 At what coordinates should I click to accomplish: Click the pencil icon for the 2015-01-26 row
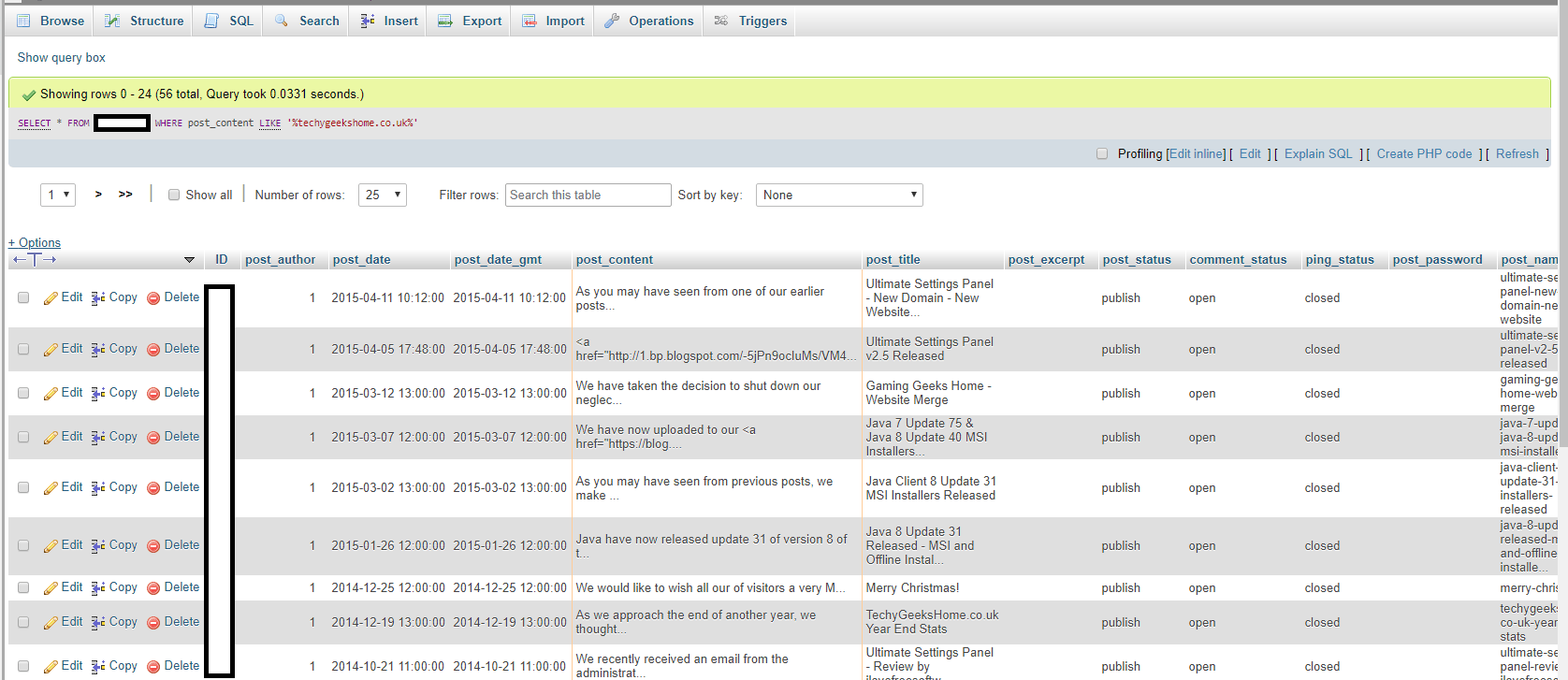tap(51, 546)
